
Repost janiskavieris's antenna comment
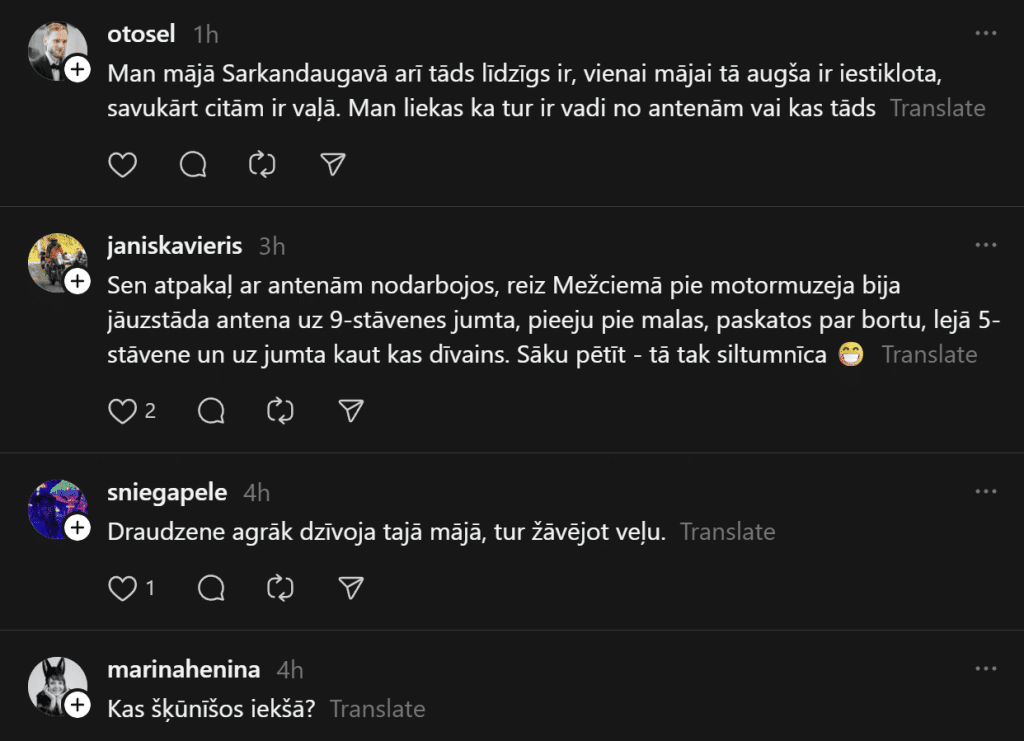coord(280,410)
